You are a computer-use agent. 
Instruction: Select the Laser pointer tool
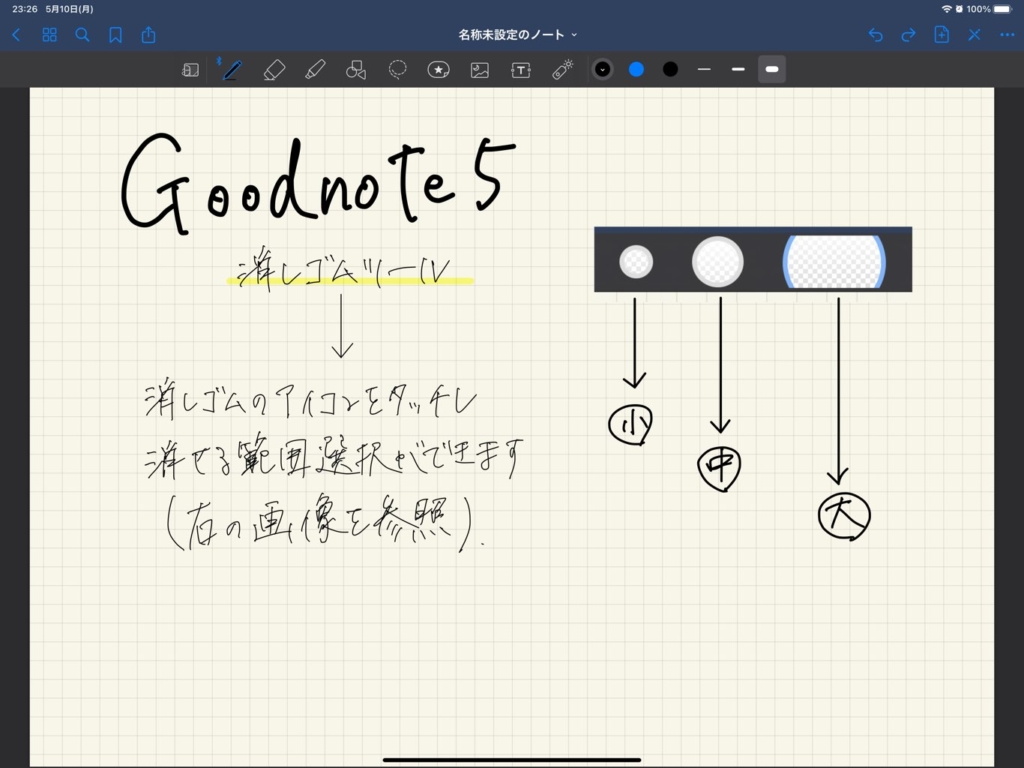[x=562, y=69]
